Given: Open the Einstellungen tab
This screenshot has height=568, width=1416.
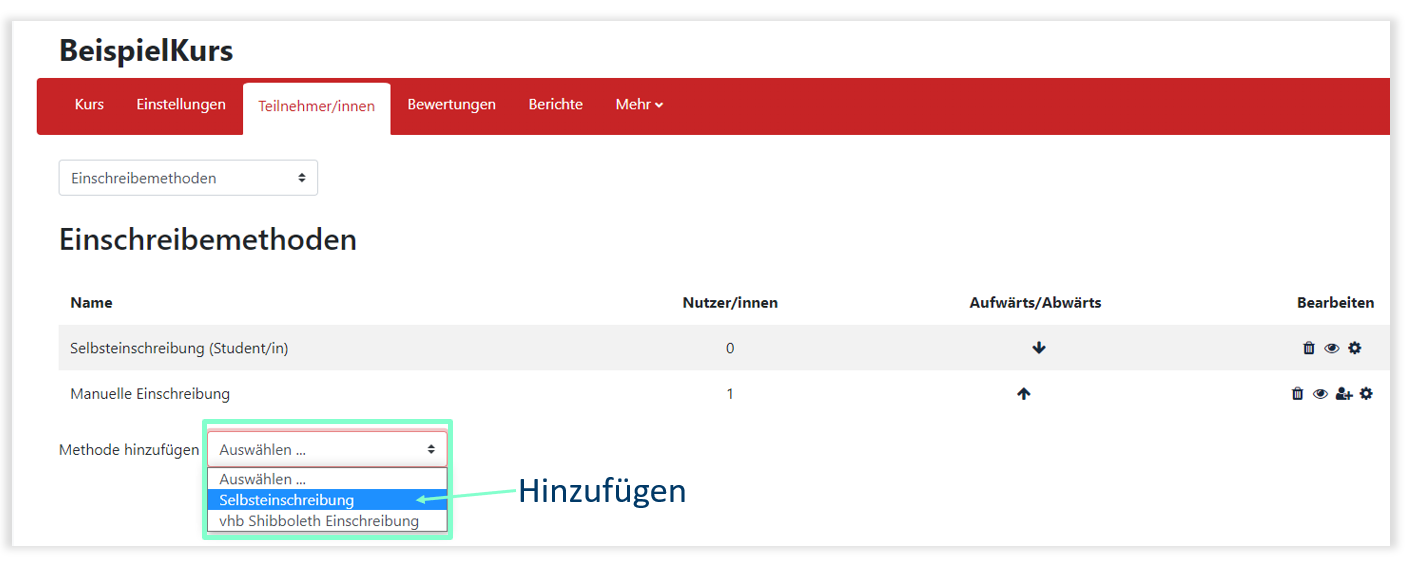Looking at the screenshot, I should coord(181,105).
